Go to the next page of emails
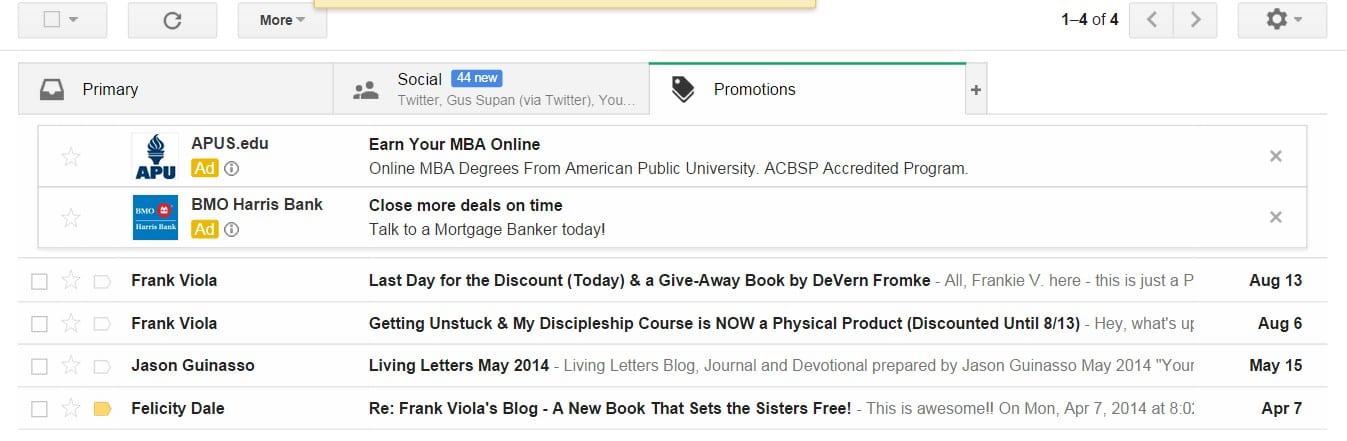Image resolution: width=1347 pixels, height=441 pixels. point(1195,20)
